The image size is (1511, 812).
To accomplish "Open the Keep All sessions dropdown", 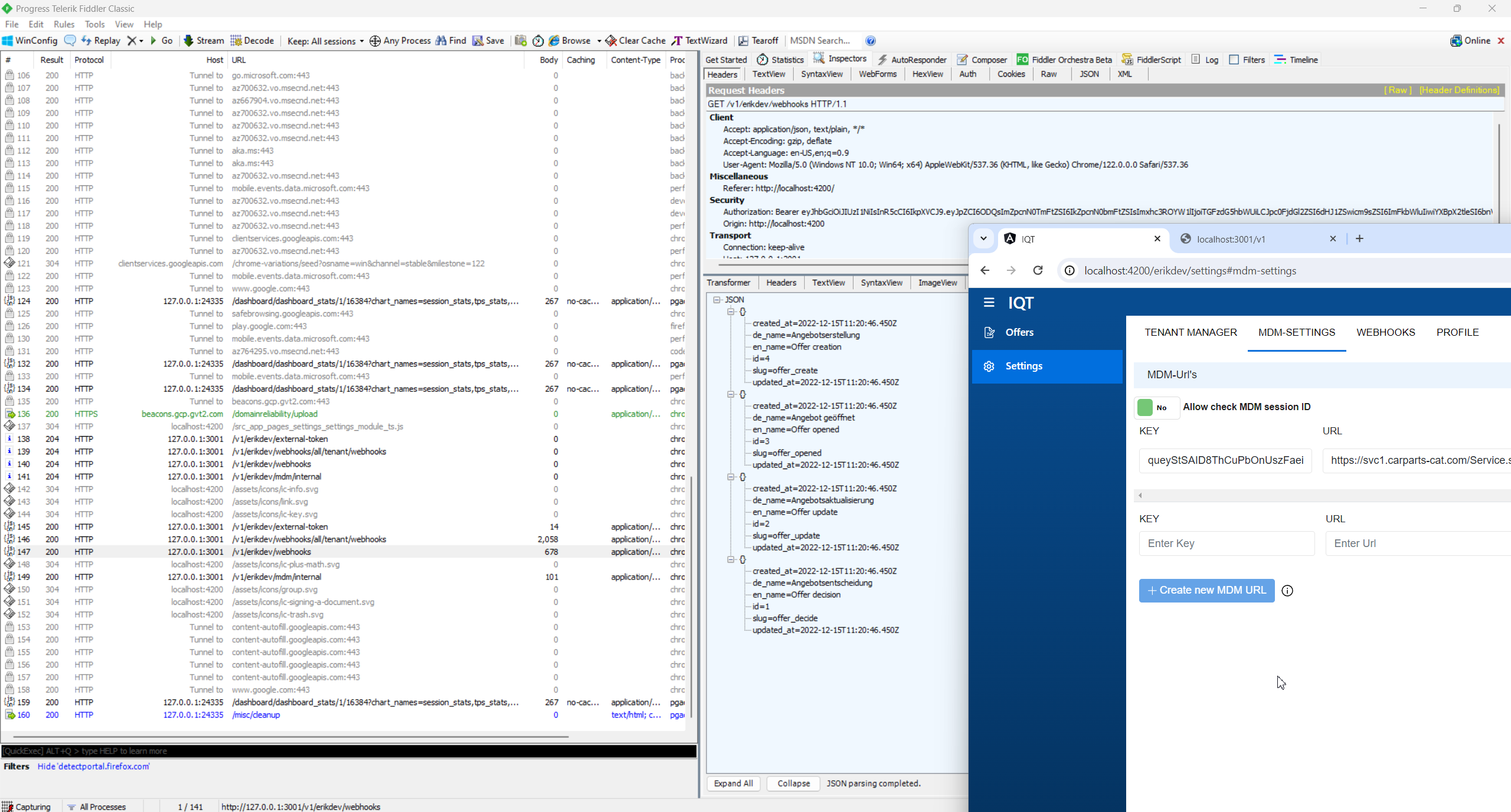I will coord(325,41).
